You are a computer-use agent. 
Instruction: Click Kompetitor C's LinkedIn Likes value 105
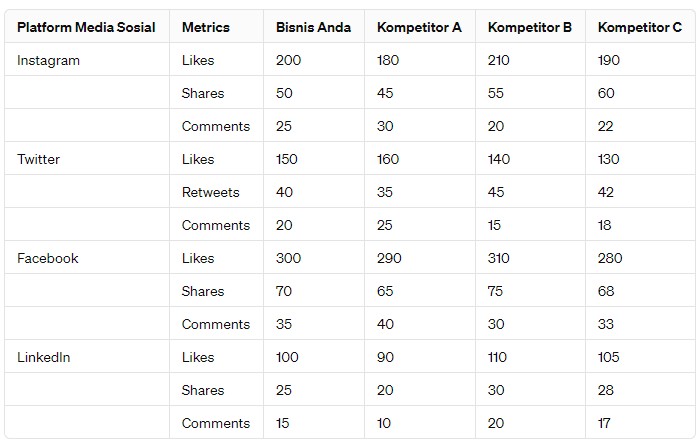click(x=609, y=357)
